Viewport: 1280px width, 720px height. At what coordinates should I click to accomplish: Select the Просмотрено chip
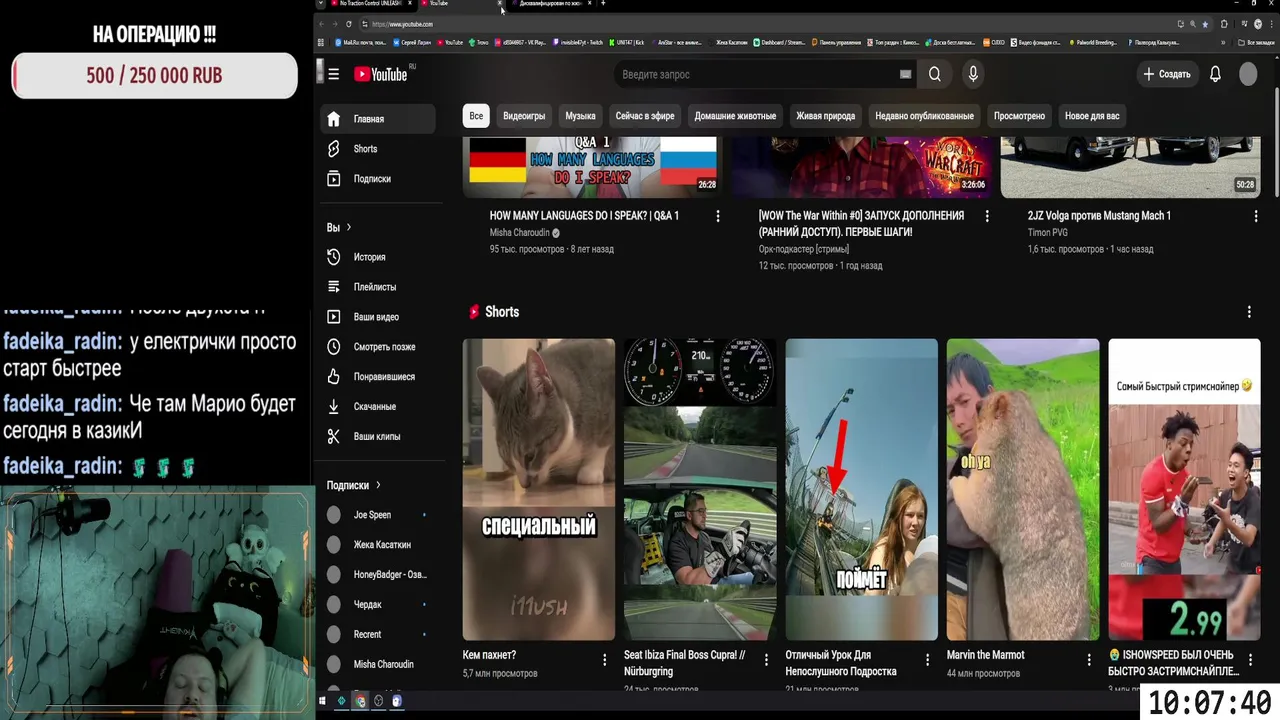click(1019, 116)
